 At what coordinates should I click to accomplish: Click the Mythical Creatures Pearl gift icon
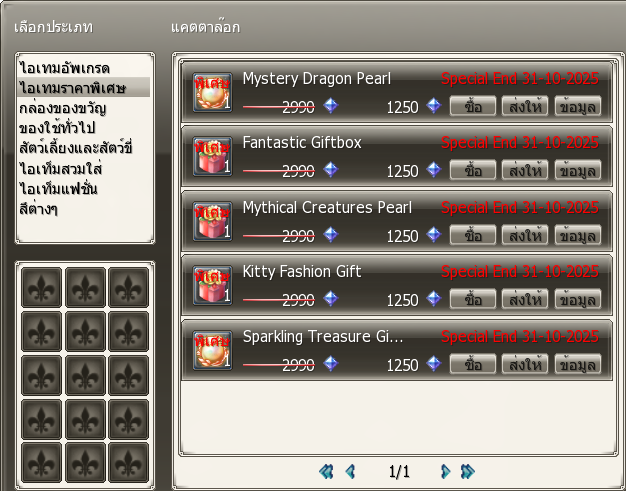212,222
